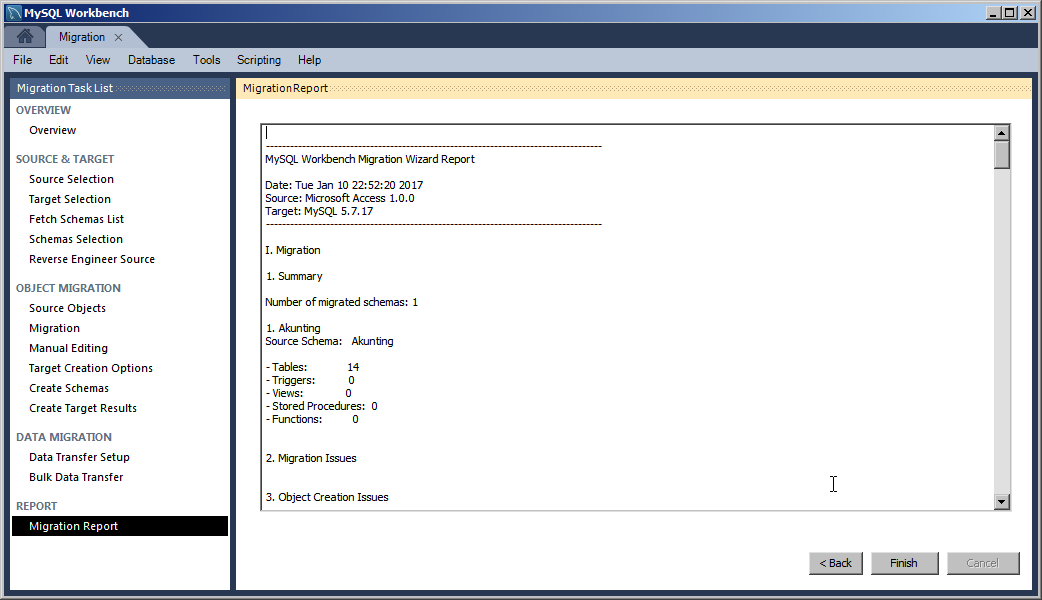The image size is (1042, 600).
Task: Select the Create Schemas step
Action: pos(69,388)
